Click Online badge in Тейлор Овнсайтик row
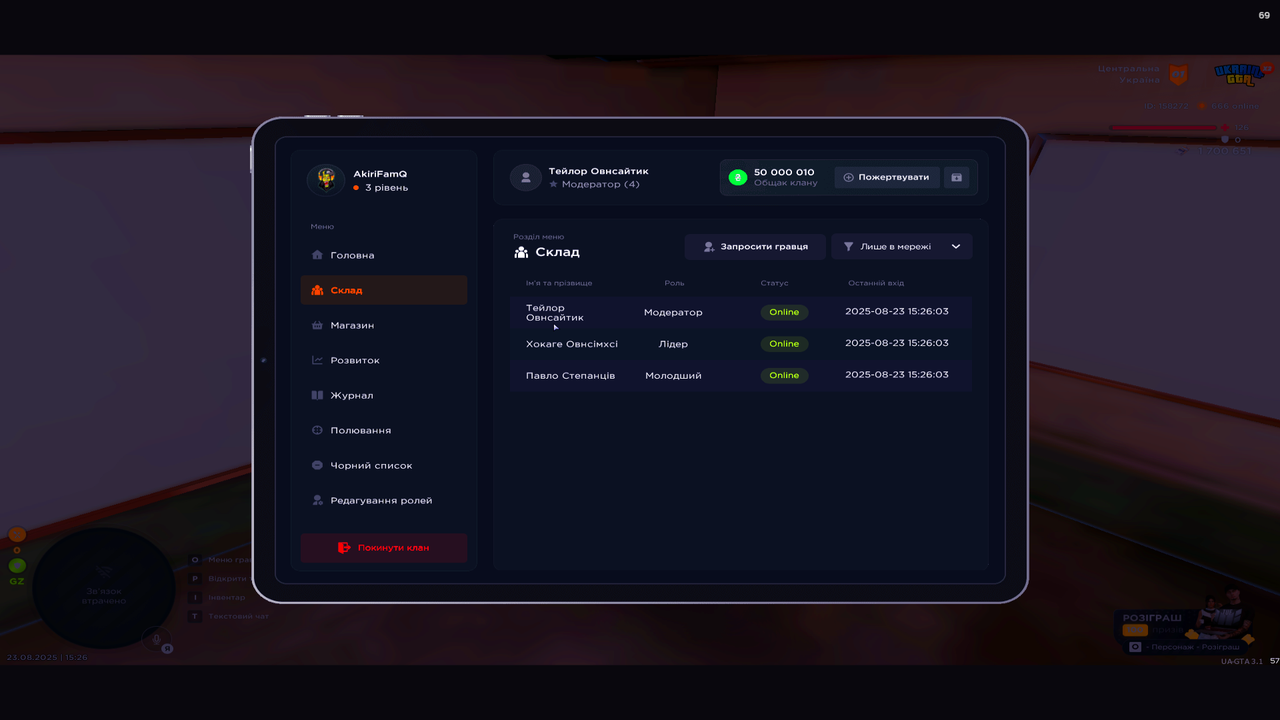Viewport: 1280px width, 720px height. coord(784,312)
